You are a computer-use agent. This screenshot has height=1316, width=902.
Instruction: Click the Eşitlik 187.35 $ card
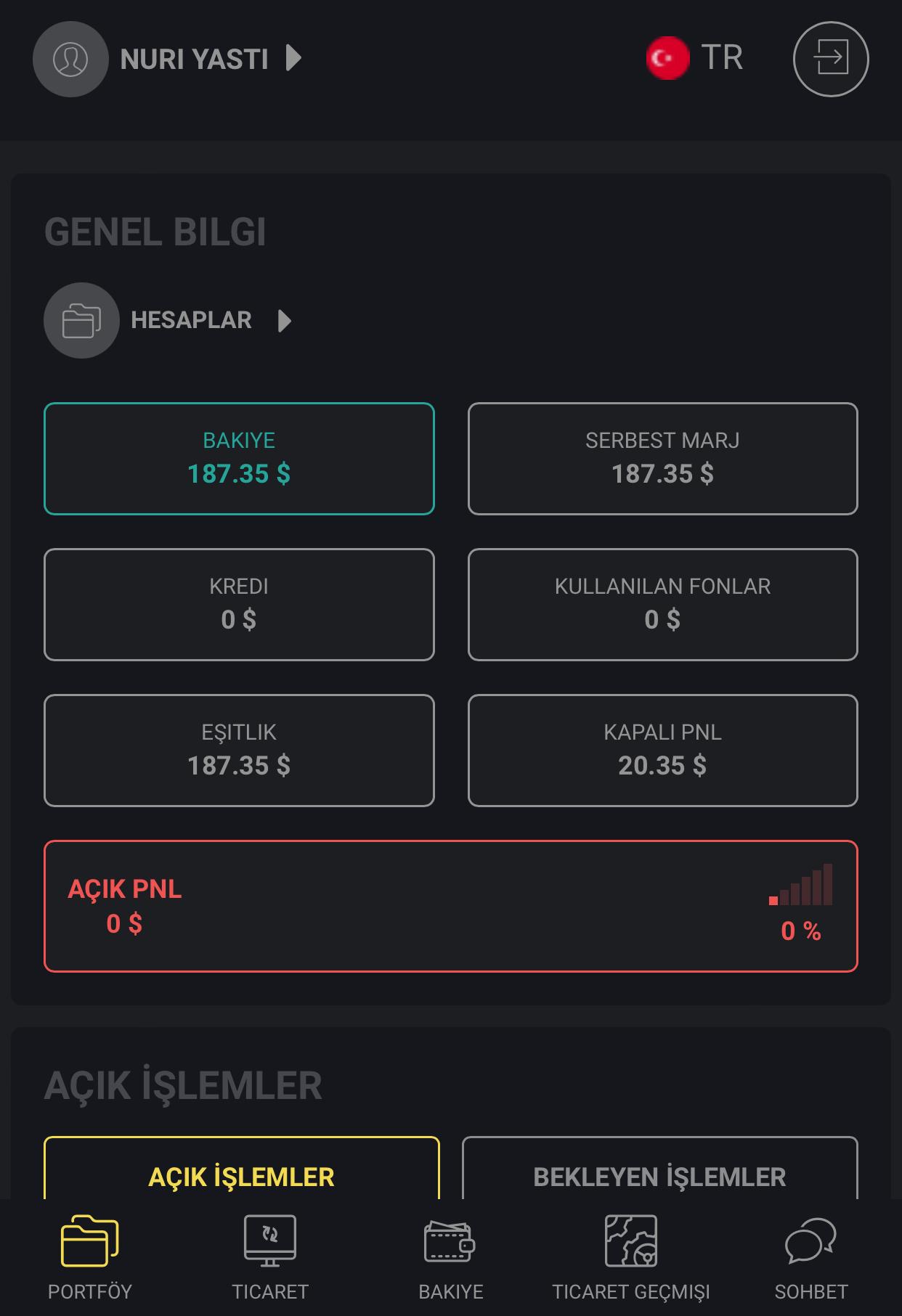point(239,751)
